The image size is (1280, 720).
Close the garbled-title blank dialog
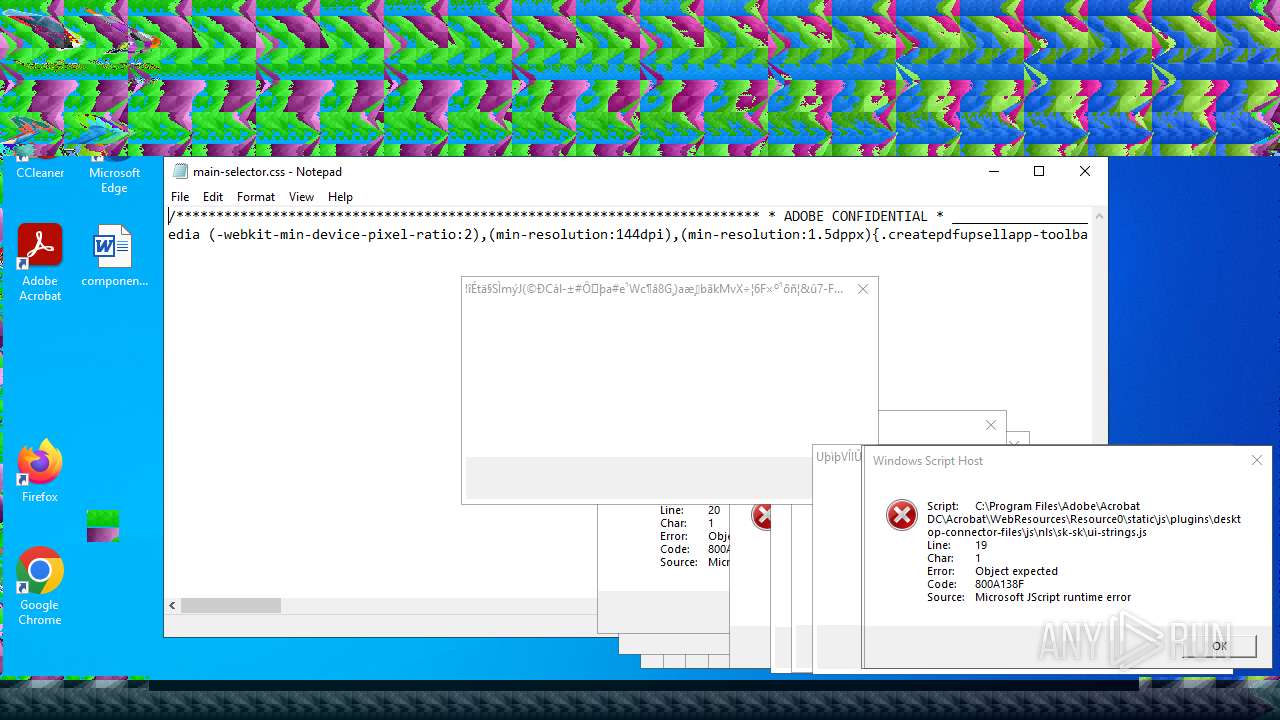coord(863,289)
